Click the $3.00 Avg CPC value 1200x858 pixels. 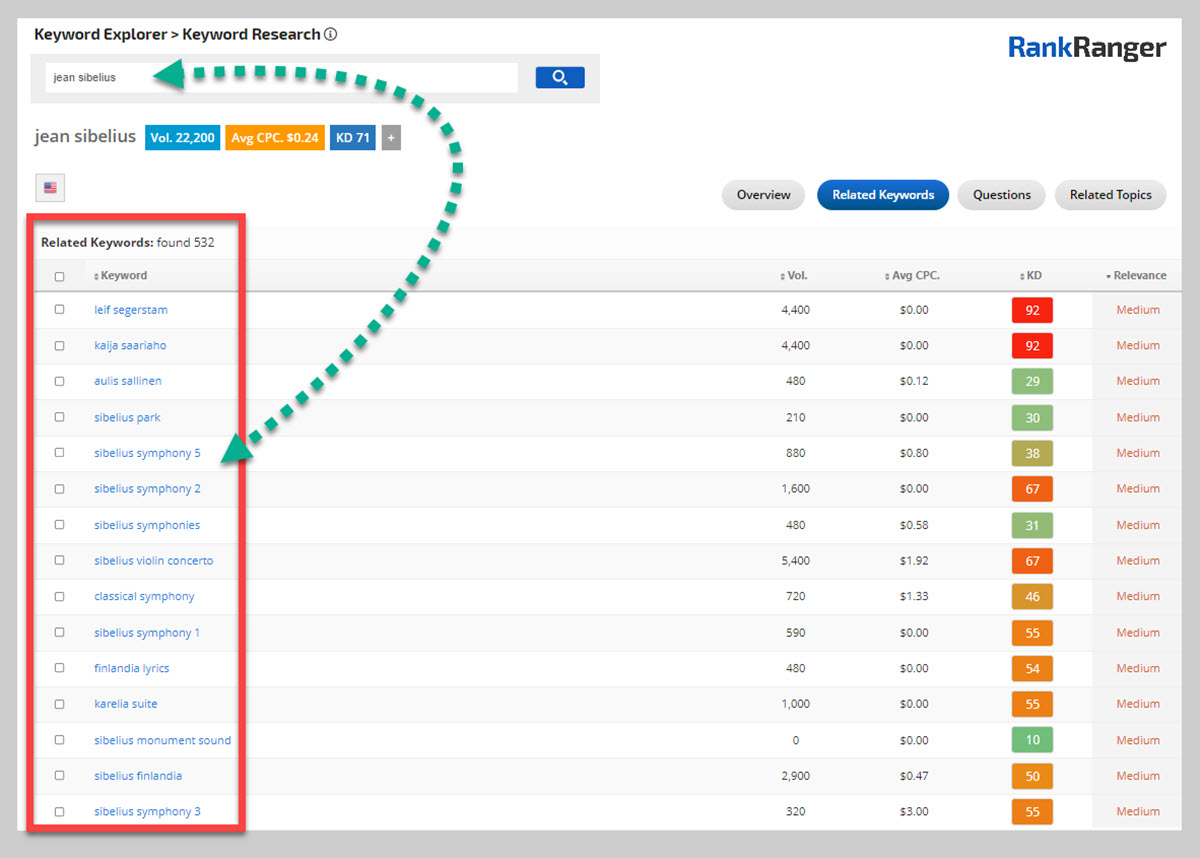tap(914, 811)
